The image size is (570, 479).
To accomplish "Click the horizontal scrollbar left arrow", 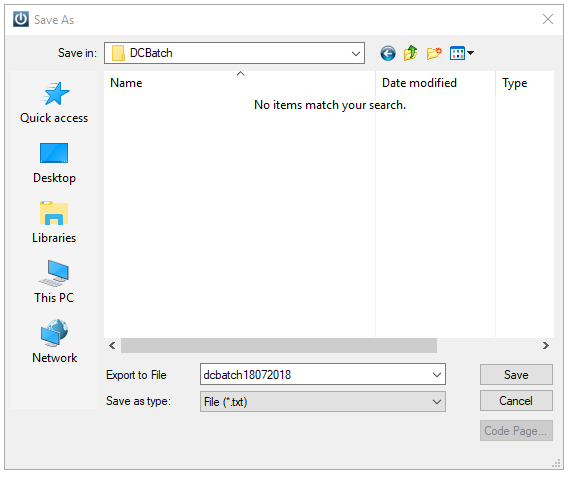I will tap(112, 345).
